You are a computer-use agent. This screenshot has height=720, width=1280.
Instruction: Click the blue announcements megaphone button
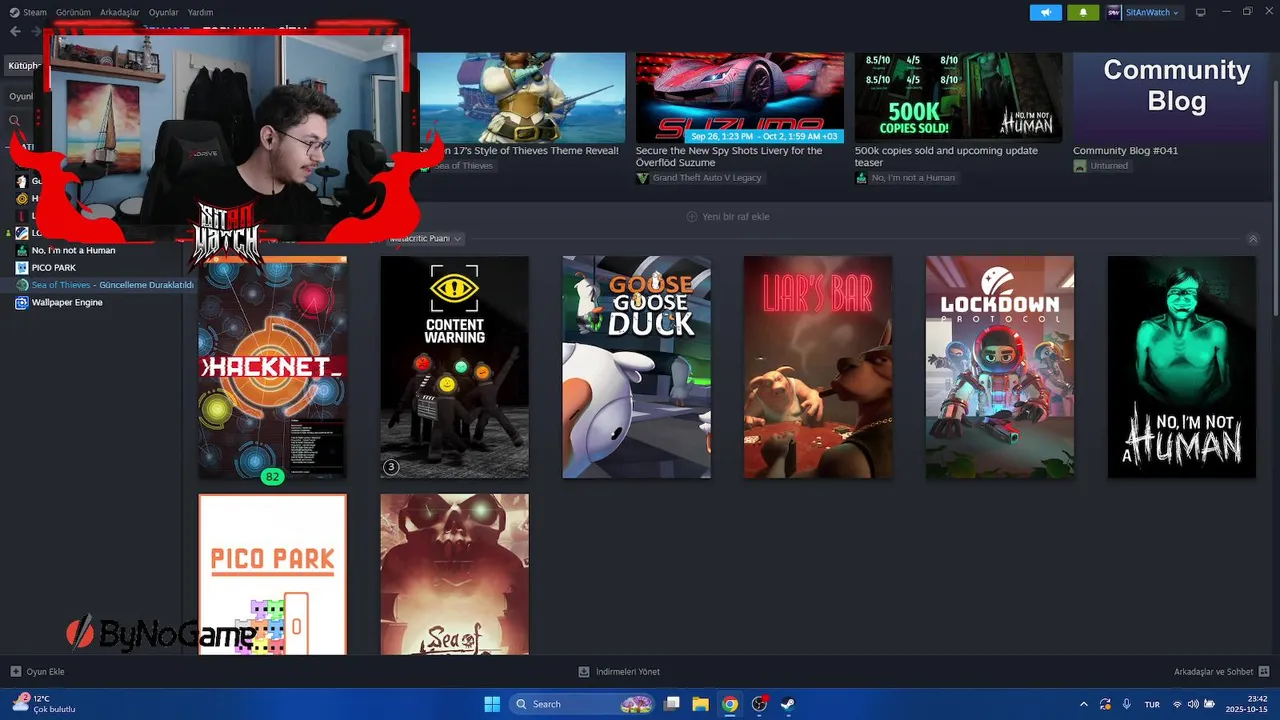click(1046, 12)
